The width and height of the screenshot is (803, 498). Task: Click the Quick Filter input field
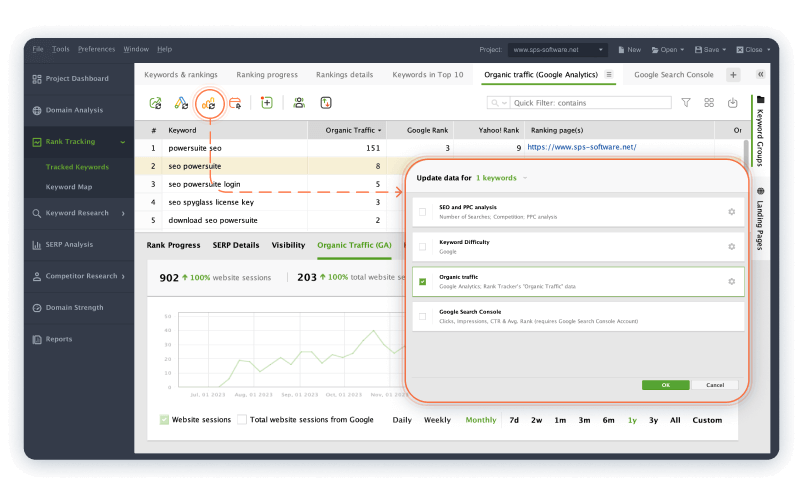click(x=591, y=103)
